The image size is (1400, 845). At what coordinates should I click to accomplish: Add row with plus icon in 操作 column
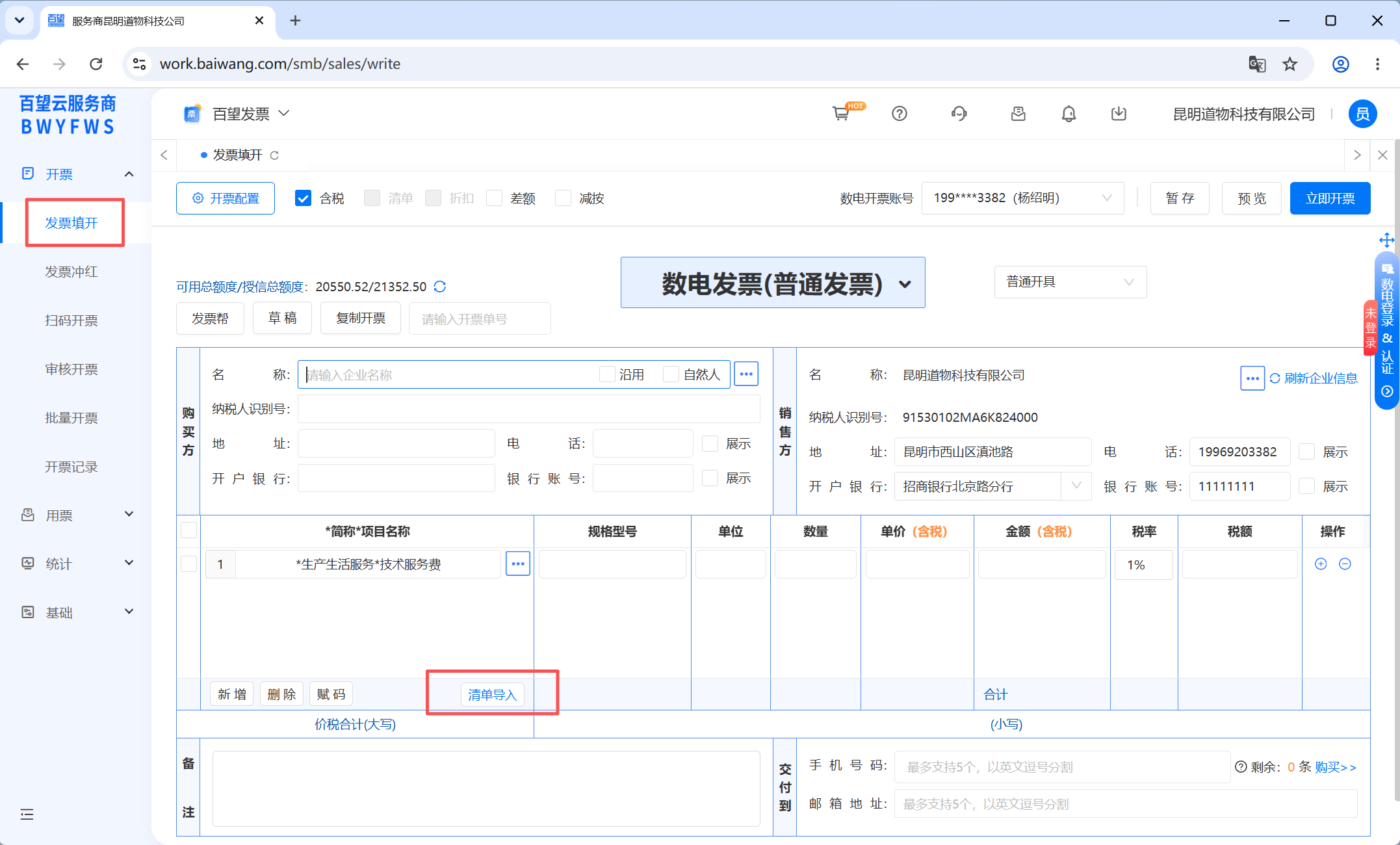click(x=1321, y=564)
